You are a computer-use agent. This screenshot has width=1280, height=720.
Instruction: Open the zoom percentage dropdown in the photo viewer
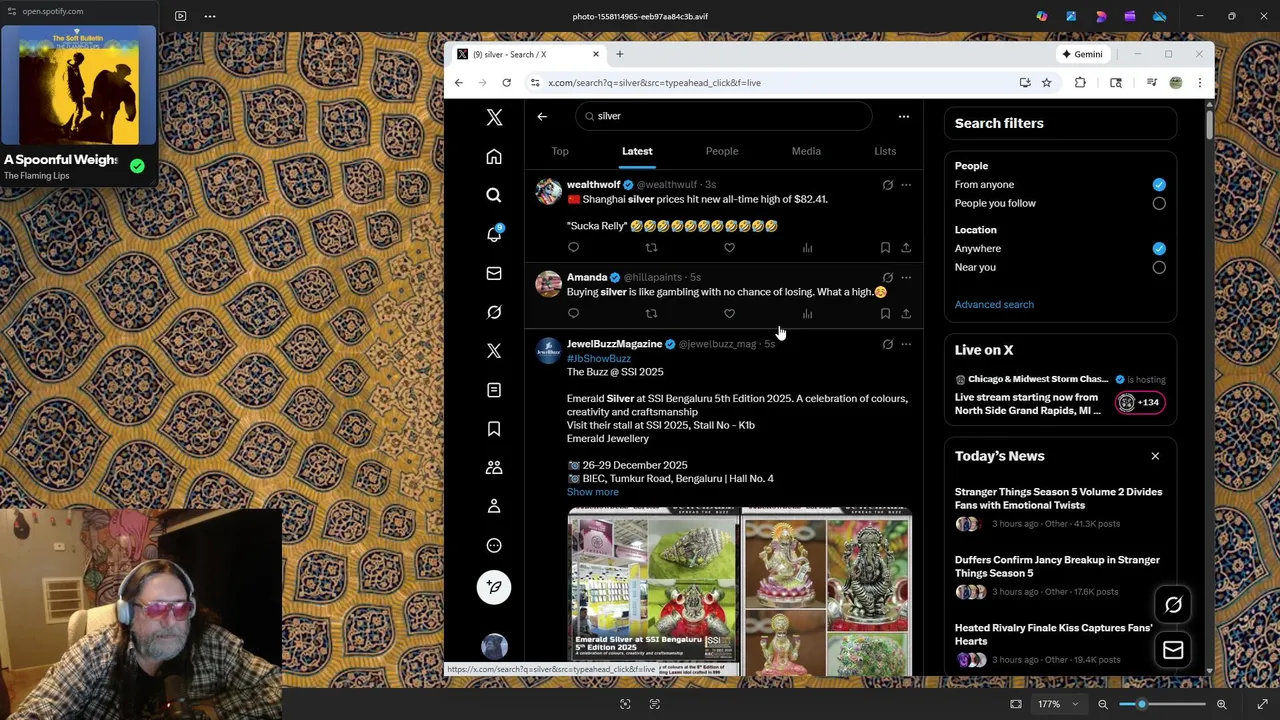[x=1058, y=704]
